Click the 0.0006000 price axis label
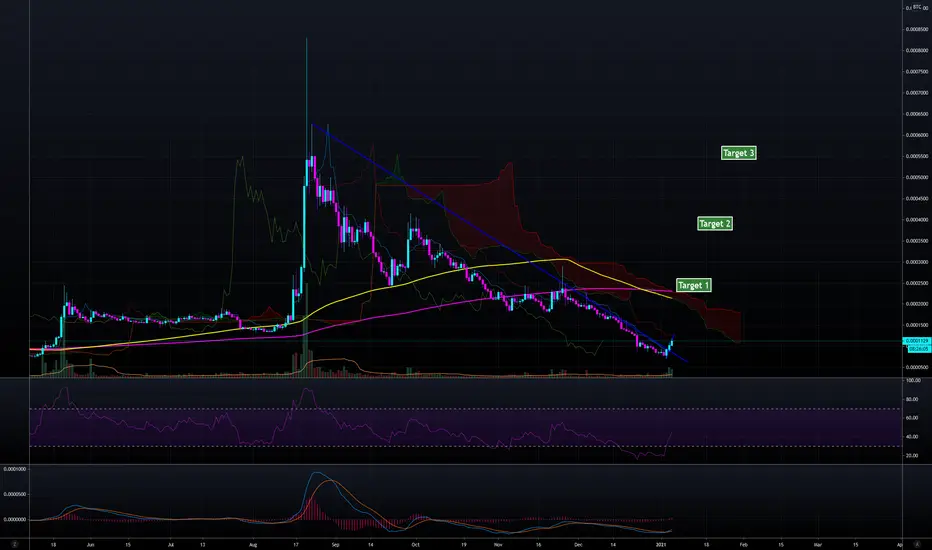Image resolution: width=932 pixels, height=550 pixels. tap(917, 135)
